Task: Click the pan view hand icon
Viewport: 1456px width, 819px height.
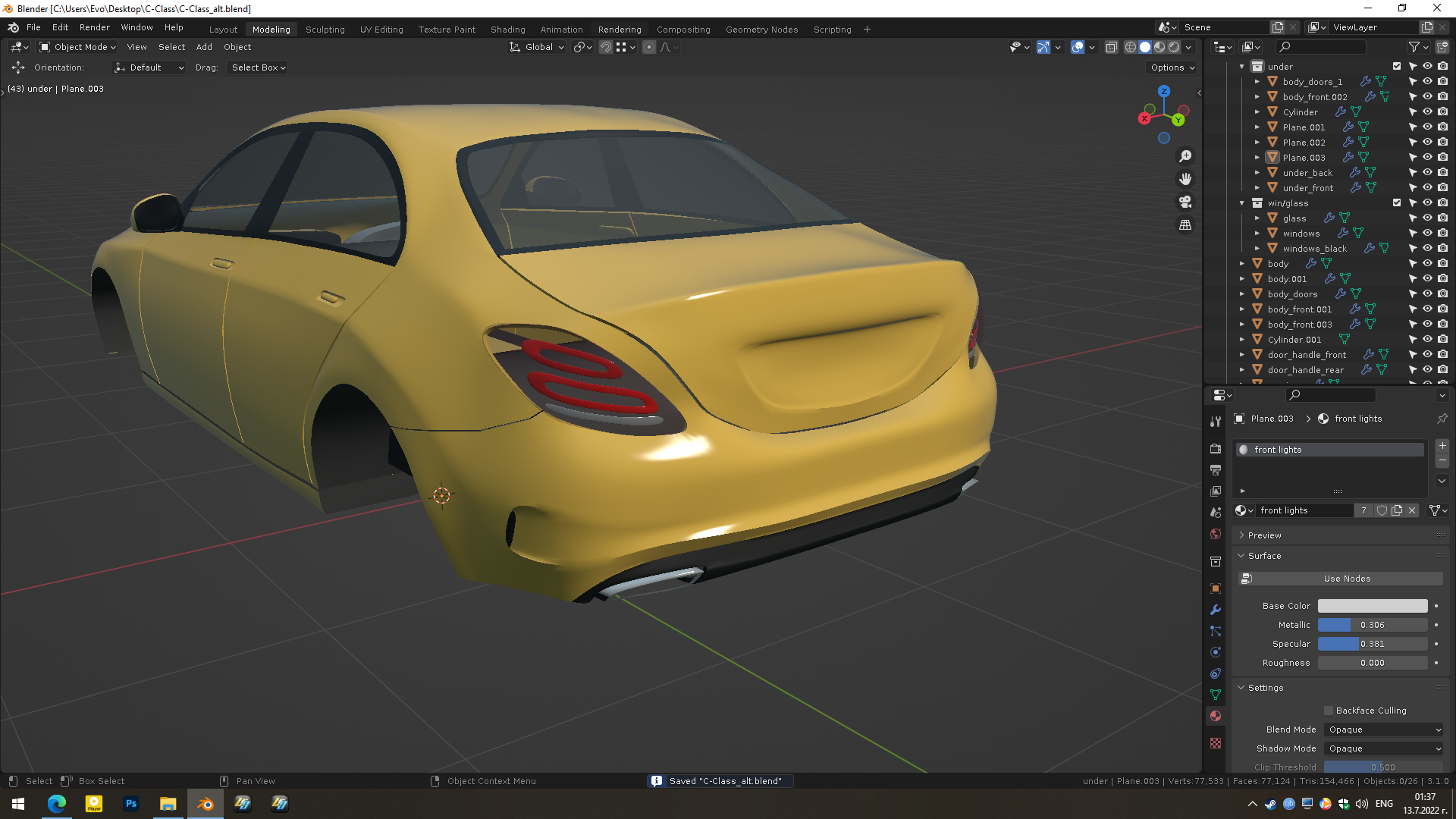Action: point(1185,179)
